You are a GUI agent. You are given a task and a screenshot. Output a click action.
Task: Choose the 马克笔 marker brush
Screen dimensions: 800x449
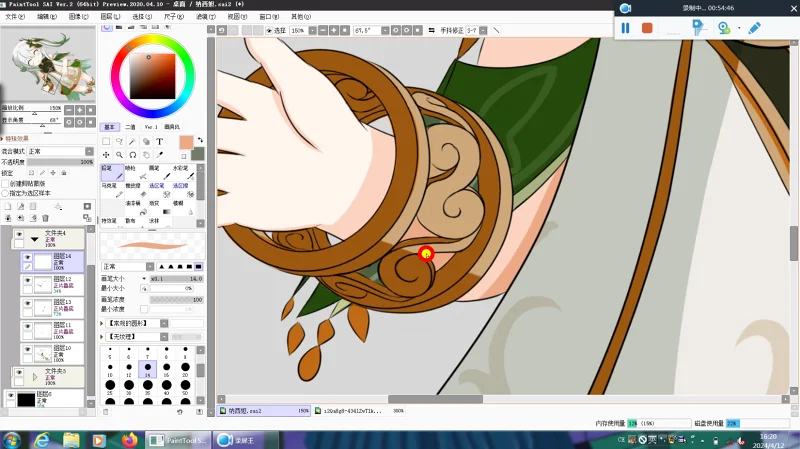[x=112, y=190]
